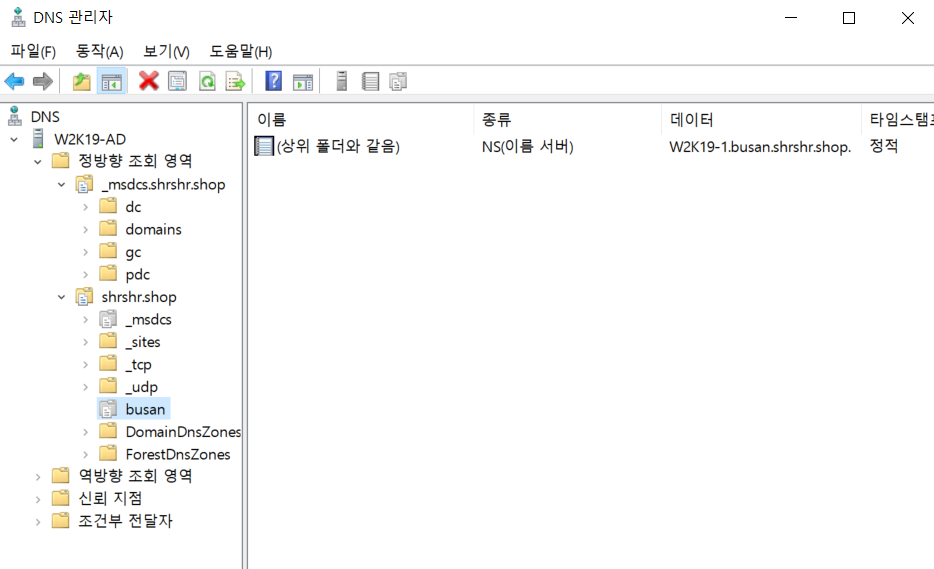
Task: Click the new server toolbar icon
Action: 341,81
